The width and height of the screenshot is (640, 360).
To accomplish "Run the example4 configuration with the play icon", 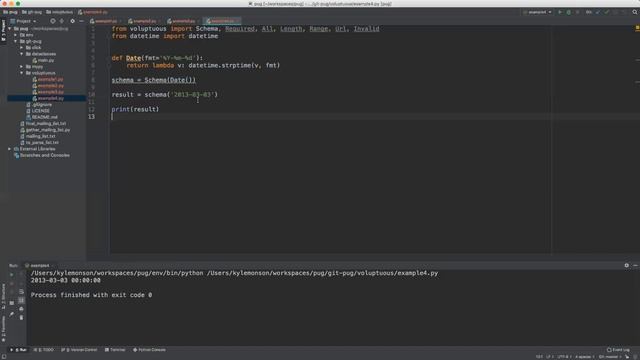I will click(560, 12).
